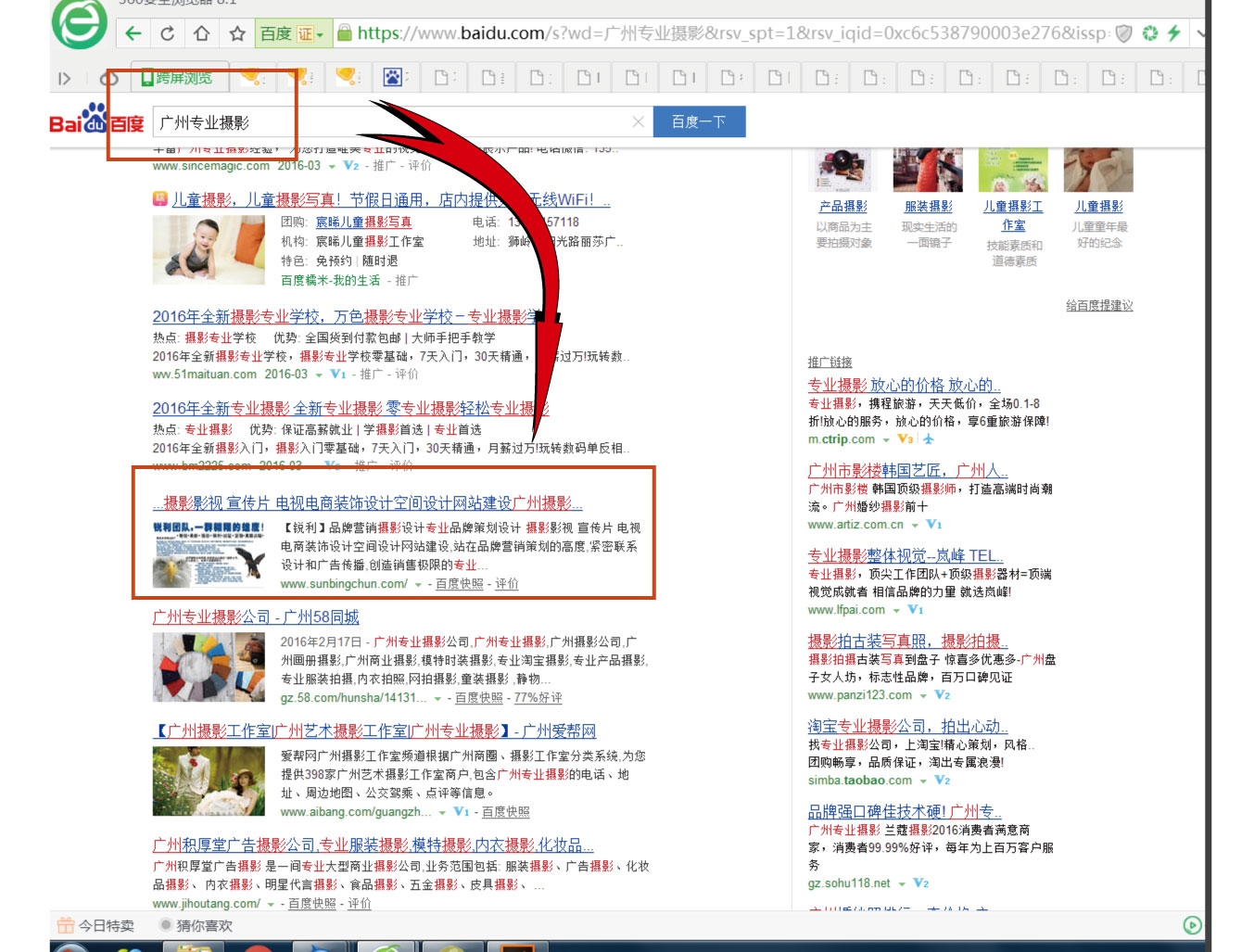Open 产品摄影 category link
This screenshot has height=952, width=1242.
coord(843,207)
